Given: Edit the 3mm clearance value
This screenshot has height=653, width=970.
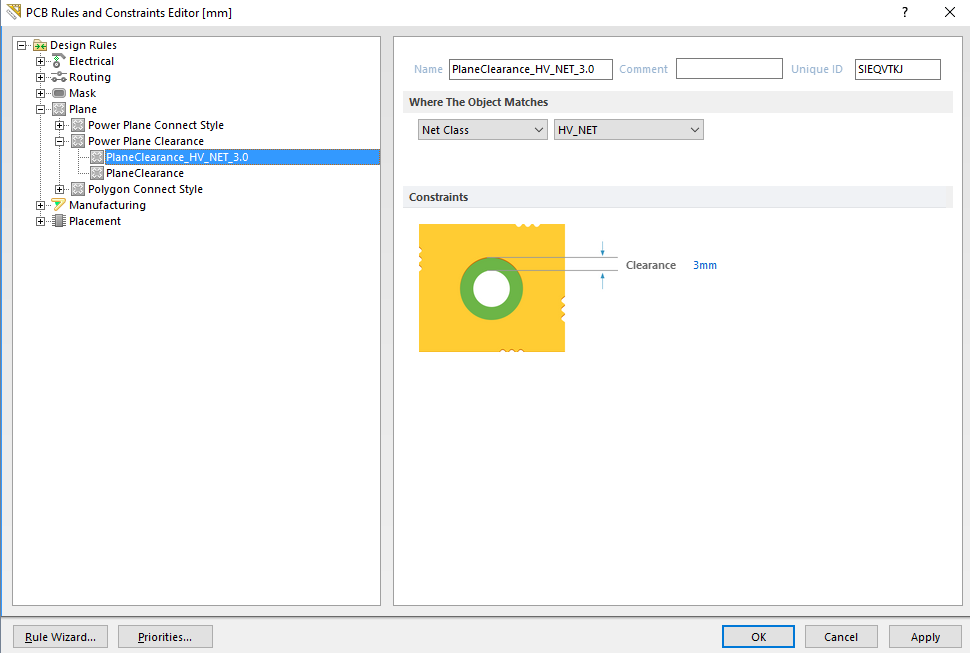Looking at the screenshot, I should pyautogui.click(x=704, y=265).
